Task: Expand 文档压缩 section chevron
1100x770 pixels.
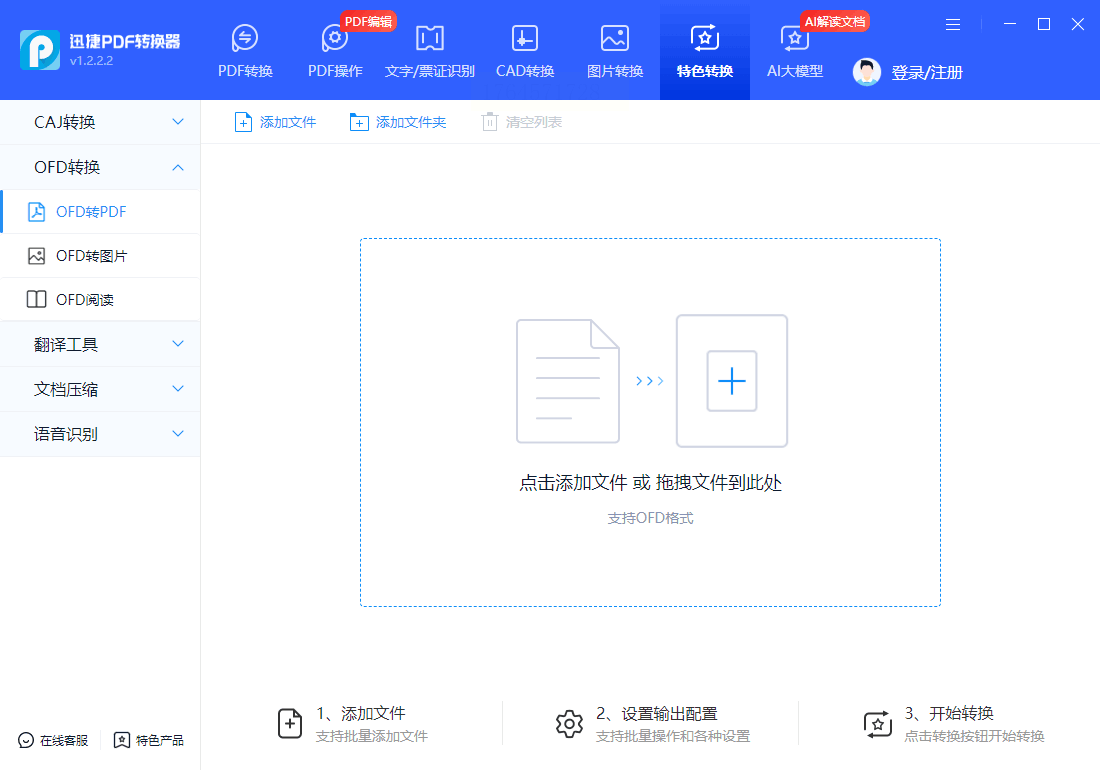Action: (178, 389)
